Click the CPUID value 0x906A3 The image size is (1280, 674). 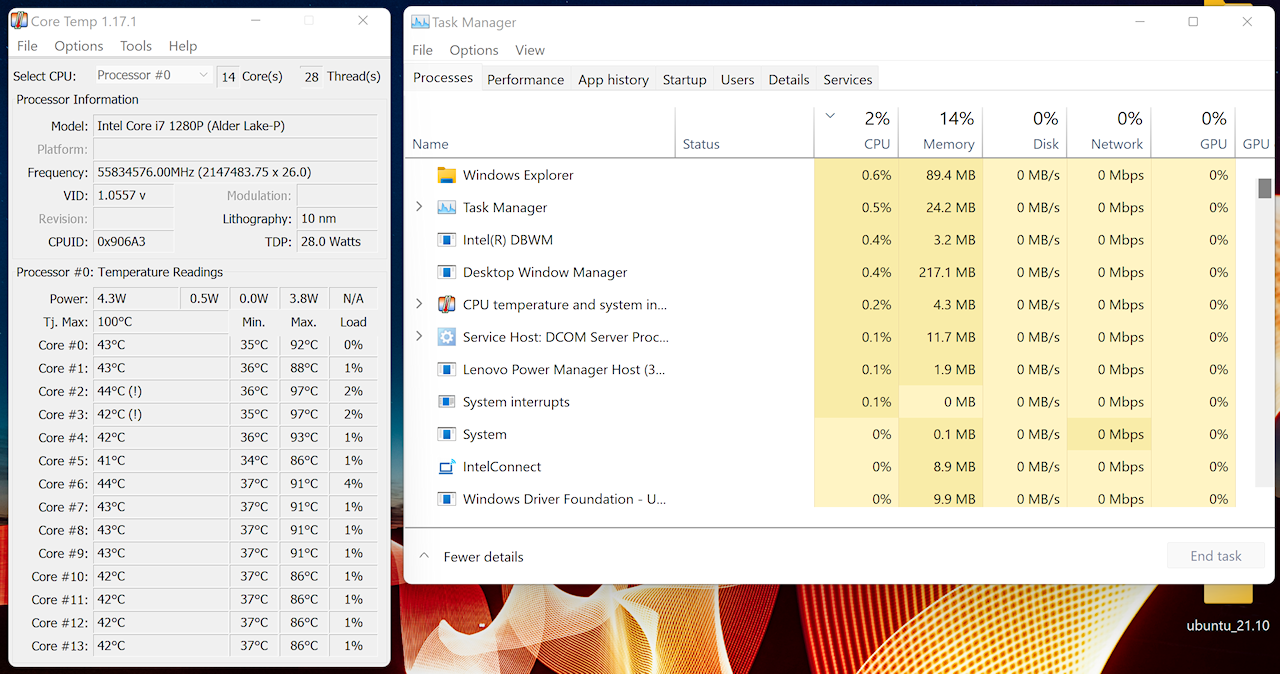click(x=133, y=241)
